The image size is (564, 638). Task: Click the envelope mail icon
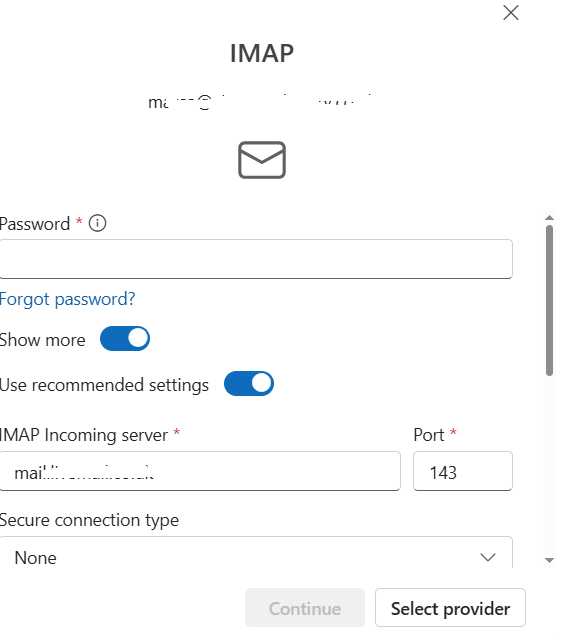click(x=262, y=160)
